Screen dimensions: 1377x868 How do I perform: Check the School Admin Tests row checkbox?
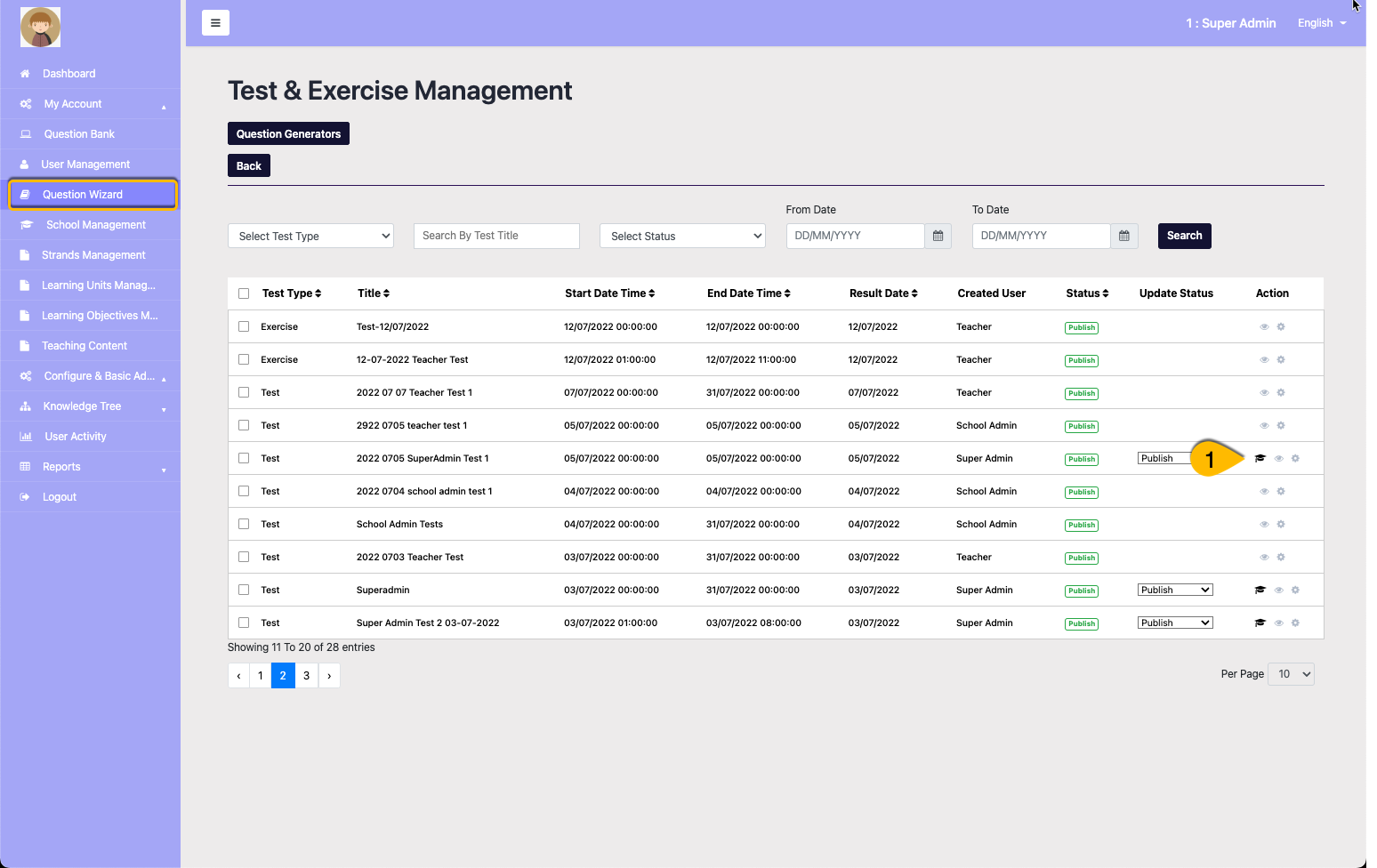tap(244, 524)
